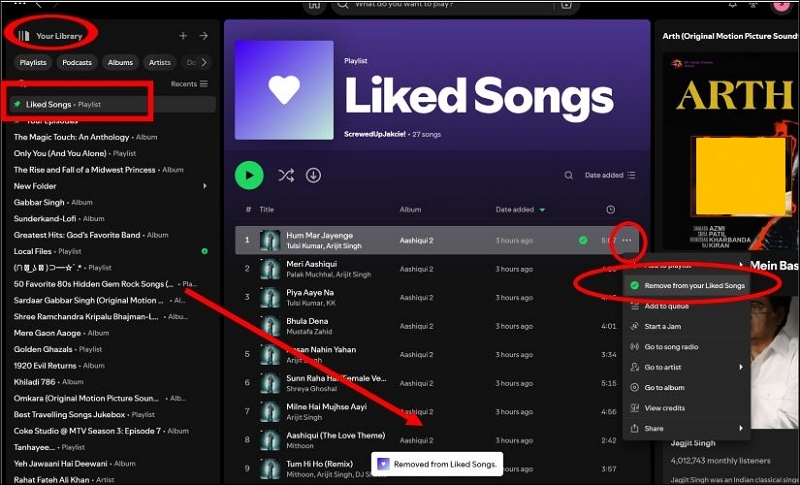Sort by duration clock icon header
Screen dimensions: 800x485
tap(610, 210)
